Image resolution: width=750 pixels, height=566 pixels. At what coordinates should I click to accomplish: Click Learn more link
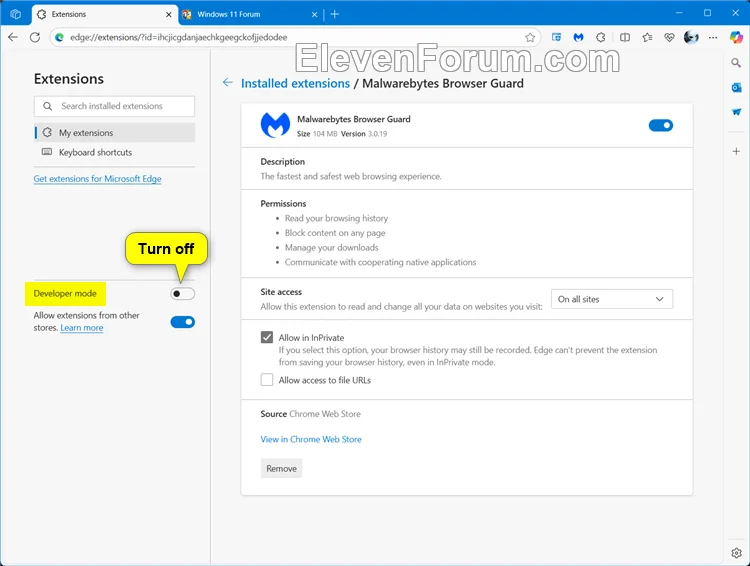click(82, 328)
